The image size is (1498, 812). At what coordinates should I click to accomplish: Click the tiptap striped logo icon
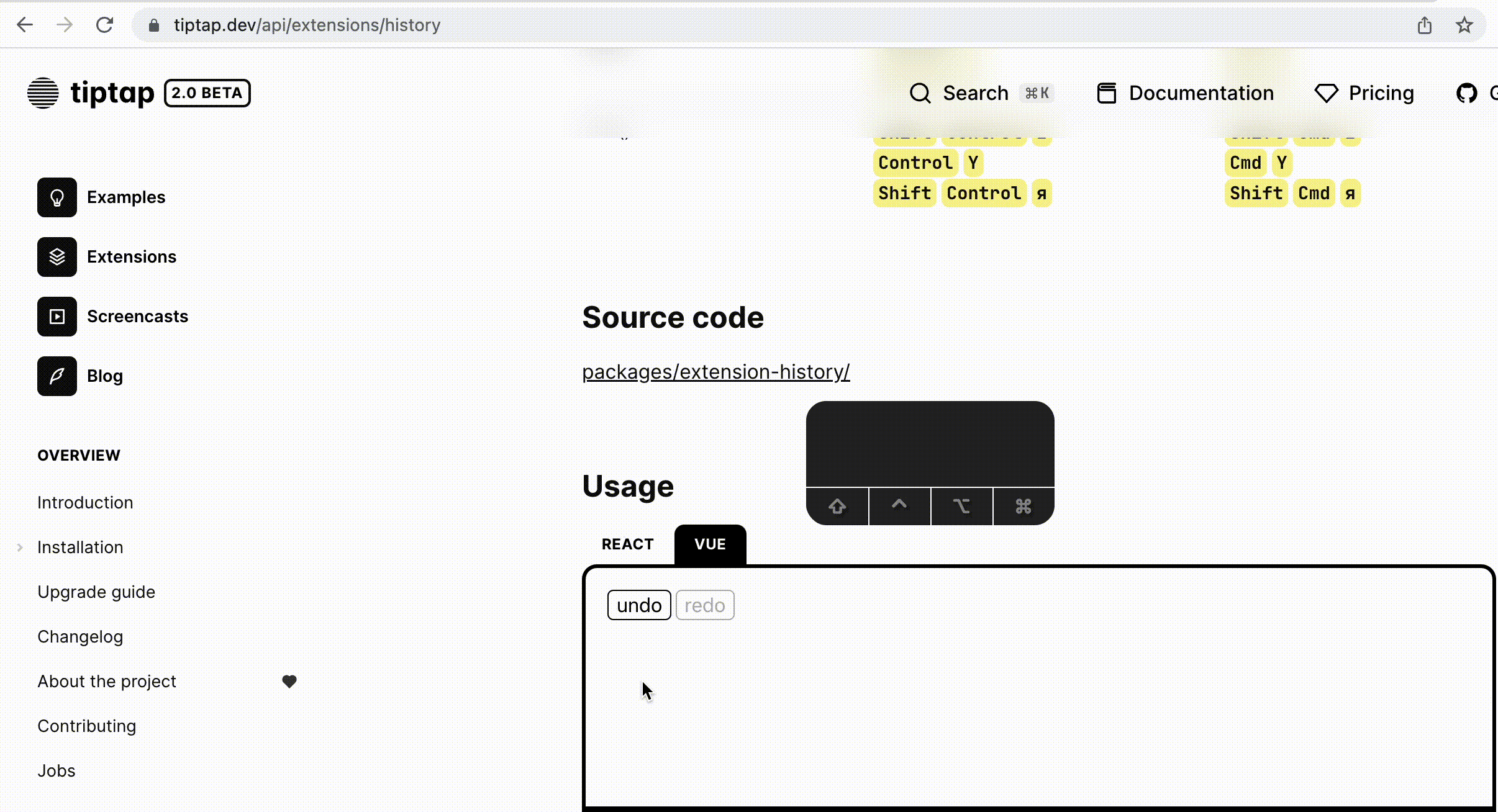[43, 93]
